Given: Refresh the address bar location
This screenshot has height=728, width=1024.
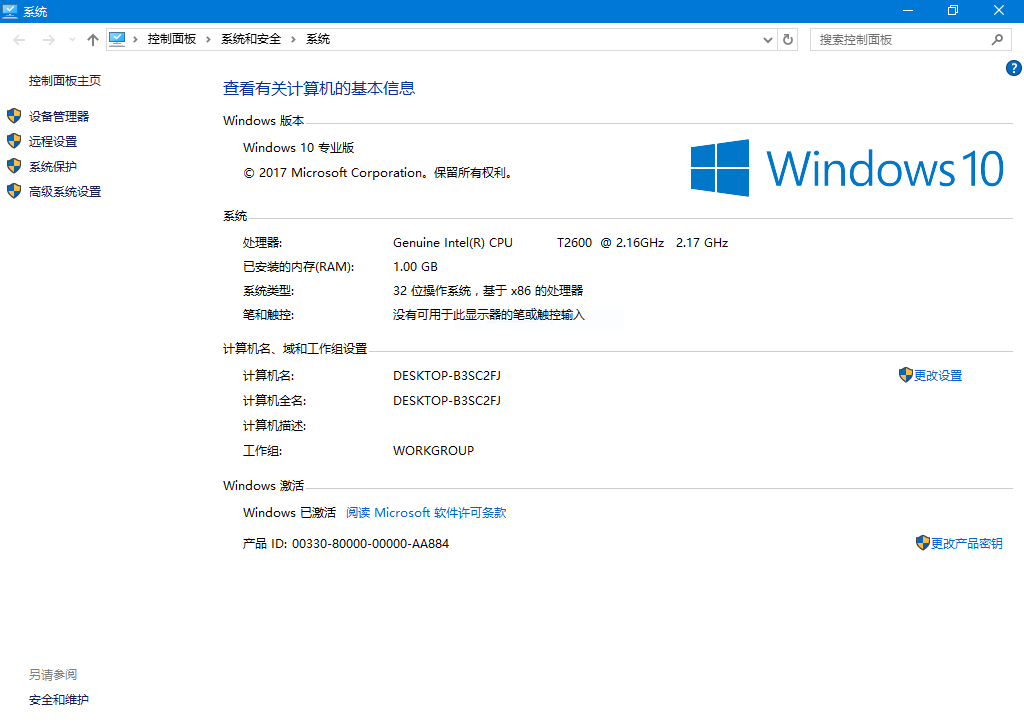Looking at the screenshot, I should (x=788, y=40).
